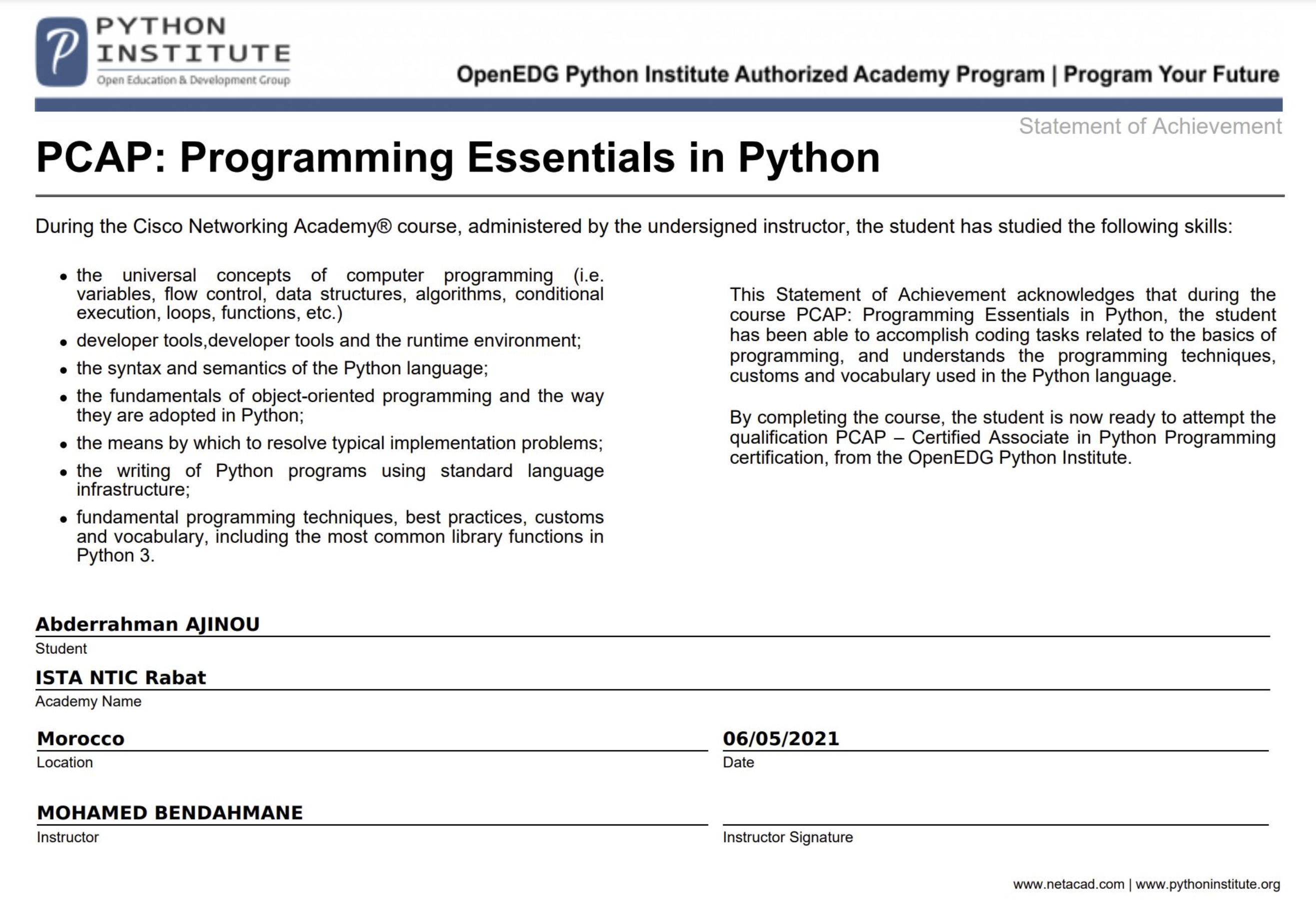Click the academy name 'ISTA NTIC Rabat'
Image resolution: width=1316 pixels, height=900 pixels.
click(121, 677)
